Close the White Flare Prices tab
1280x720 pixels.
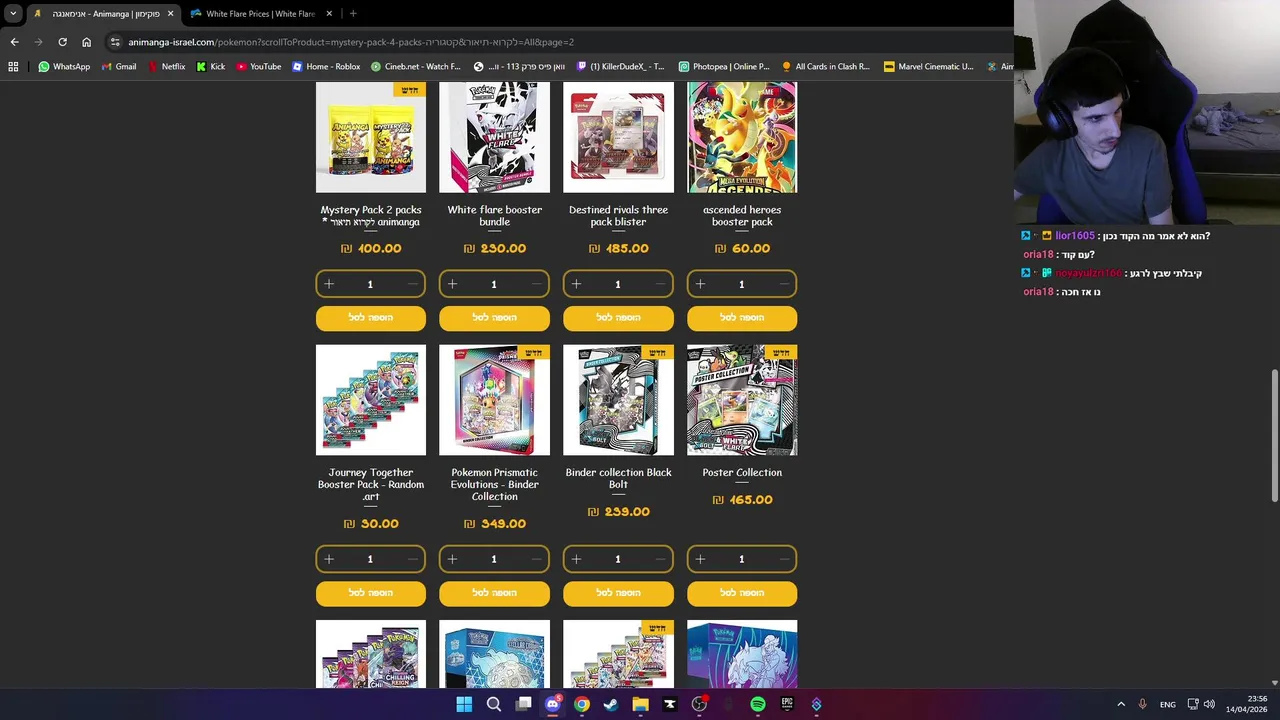click(x=327, y=14)
